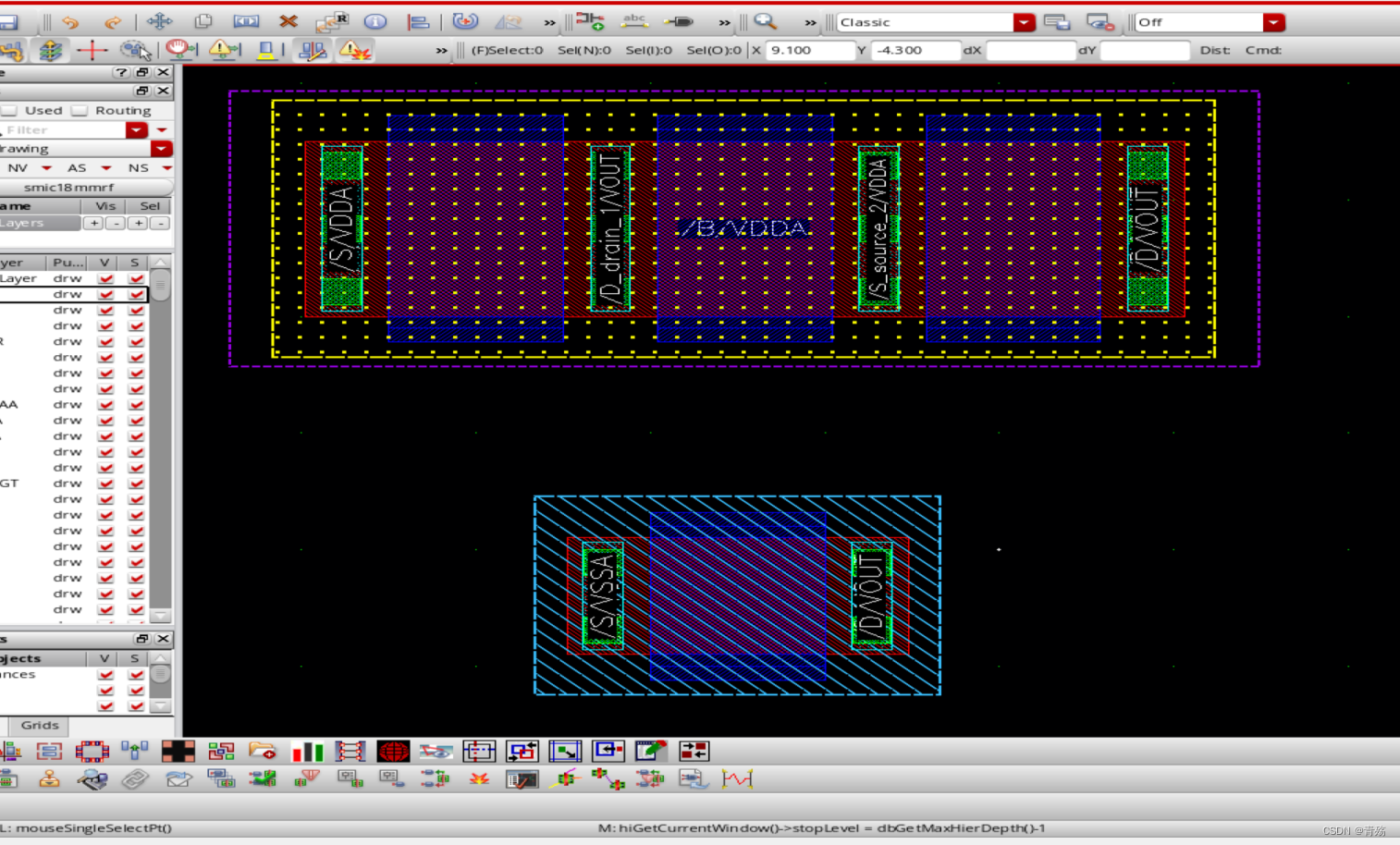Click the red crosshair snap icon
The height and width of the screenshot is (845, 1400).
(92, 50)
